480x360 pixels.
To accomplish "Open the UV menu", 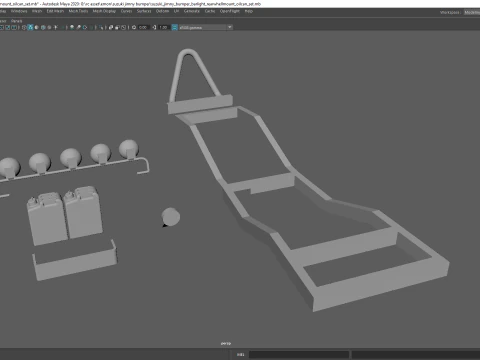I will tap(176, 11).
